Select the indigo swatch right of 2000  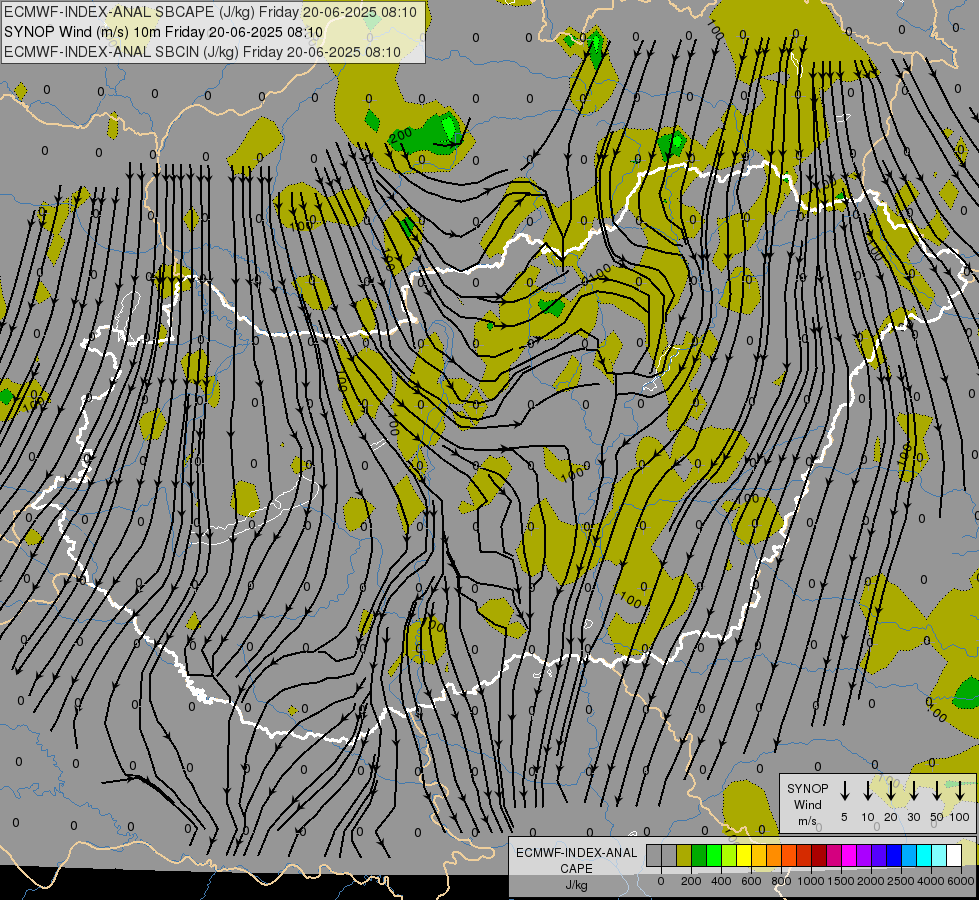pyautogui.click(x=879, y=855)
